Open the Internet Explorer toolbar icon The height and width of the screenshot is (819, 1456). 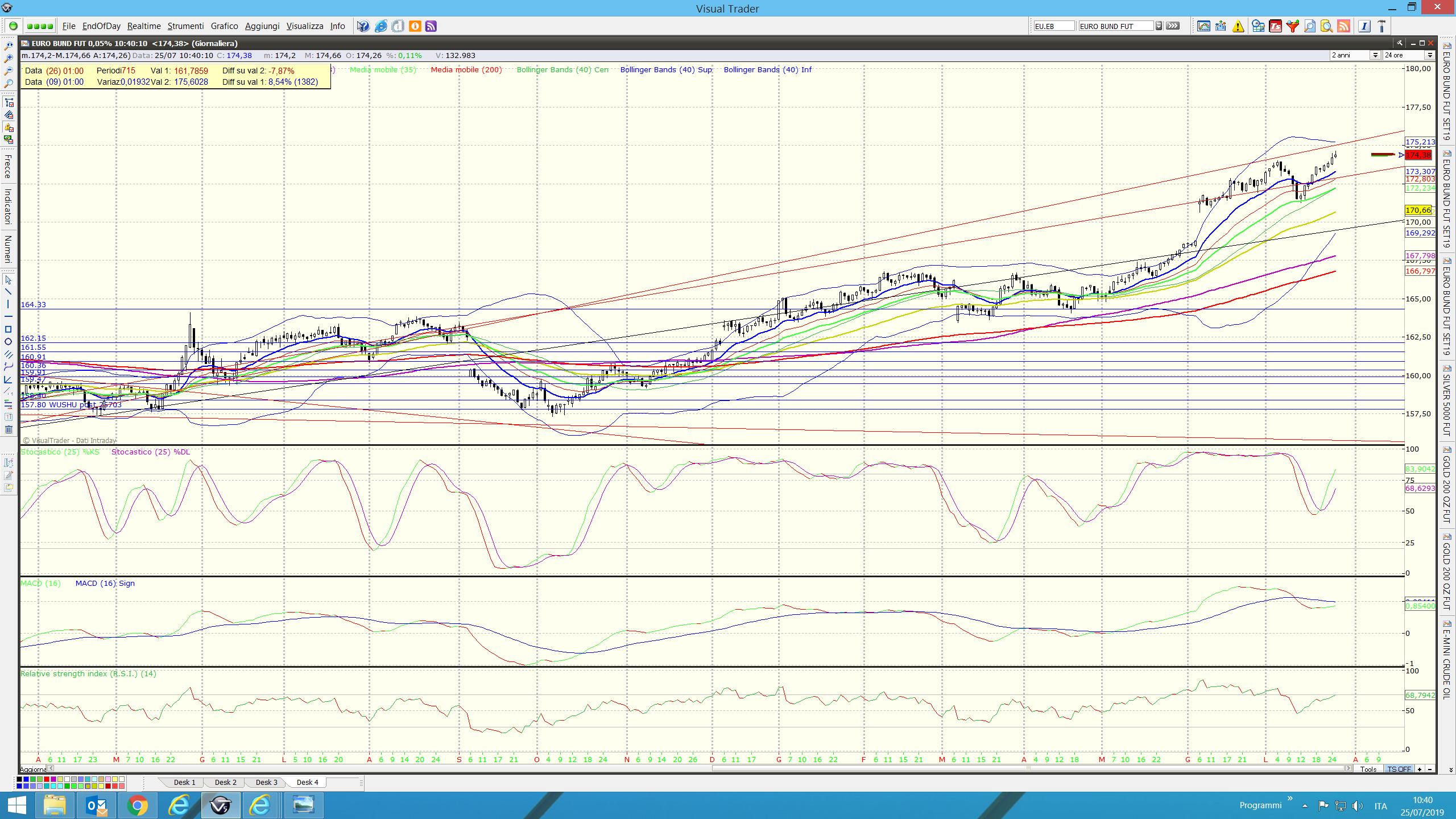coord(380,26)
